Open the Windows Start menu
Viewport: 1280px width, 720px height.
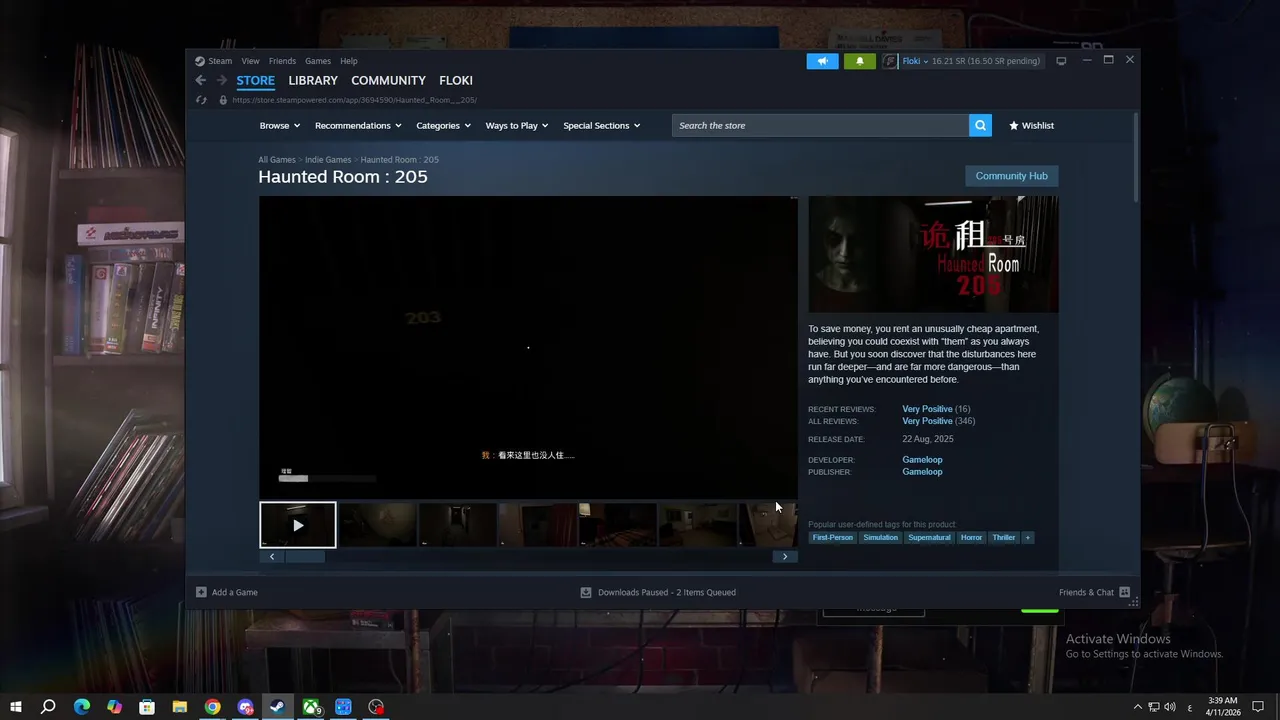[16, 707]
